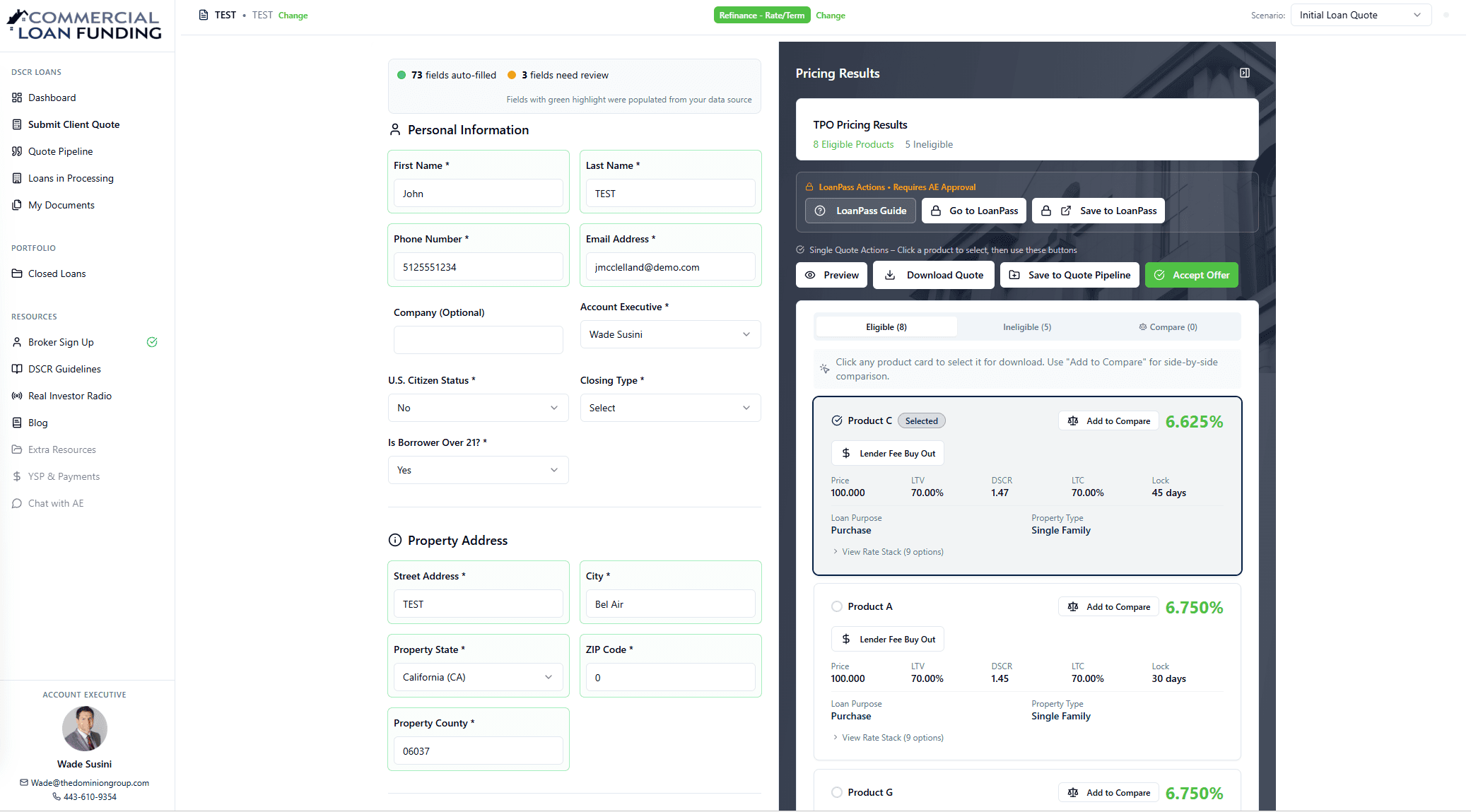Click the lock icon on Go to LoanPass

pyautogui.click(x=936, y=211)
